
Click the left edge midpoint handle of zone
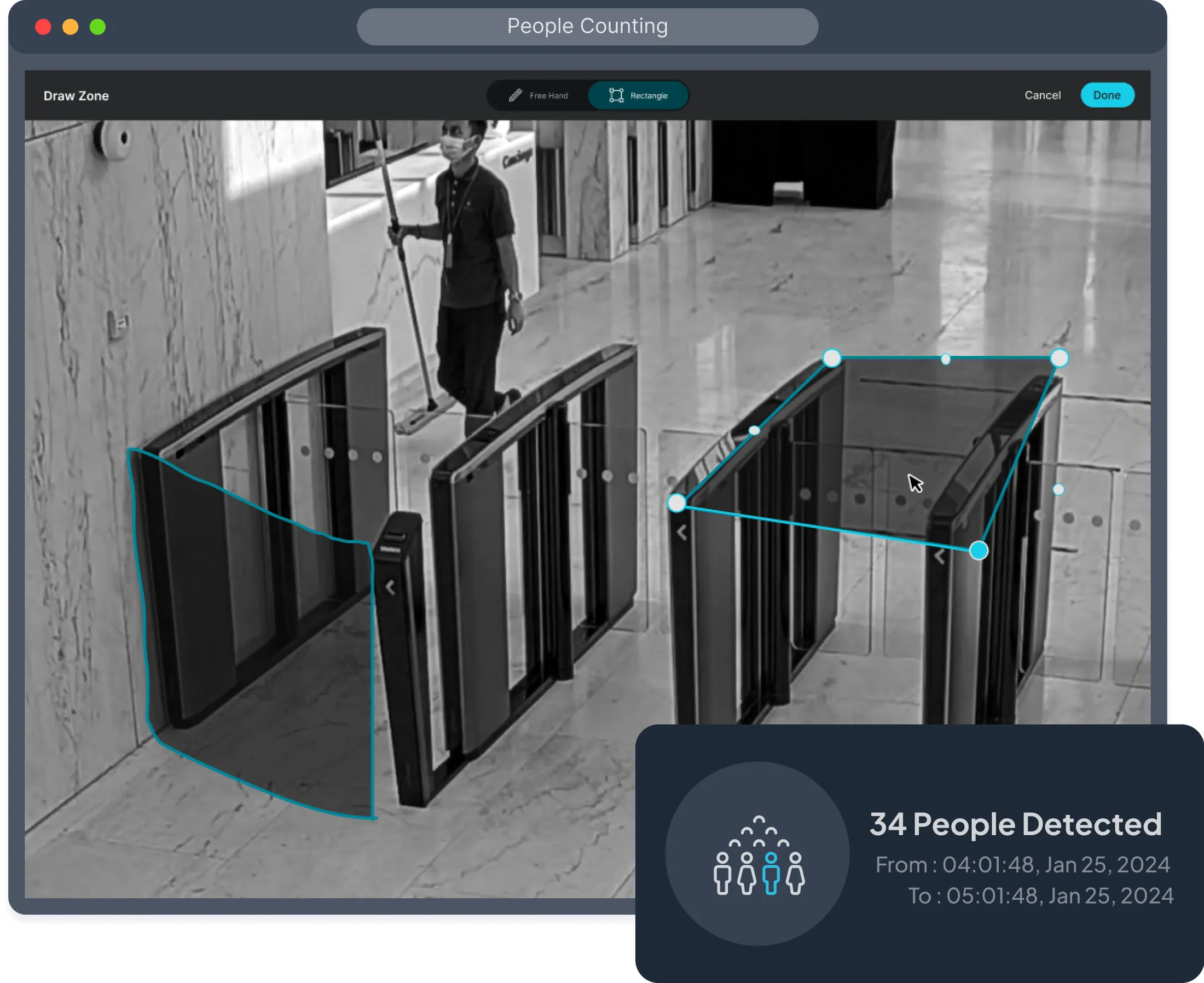pyautogui.click(x=754, y=431)
